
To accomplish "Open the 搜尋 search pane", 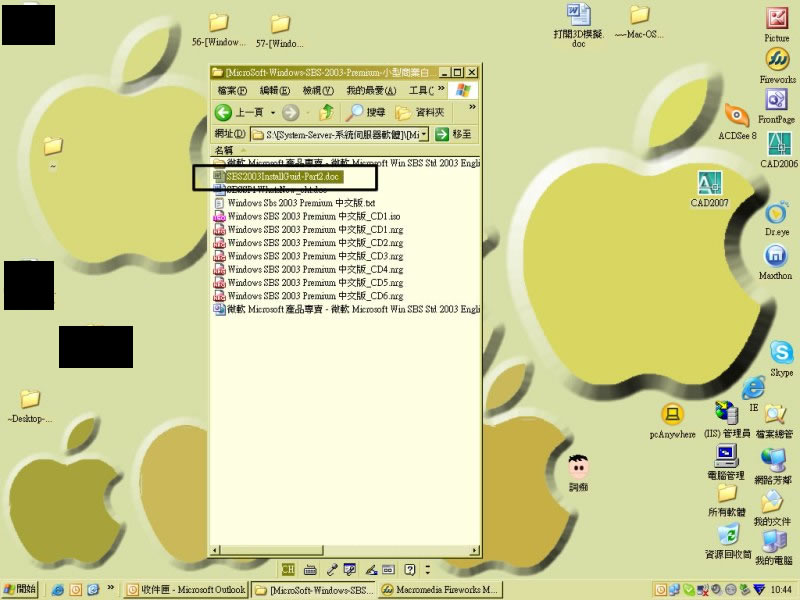I will [365, 112].
